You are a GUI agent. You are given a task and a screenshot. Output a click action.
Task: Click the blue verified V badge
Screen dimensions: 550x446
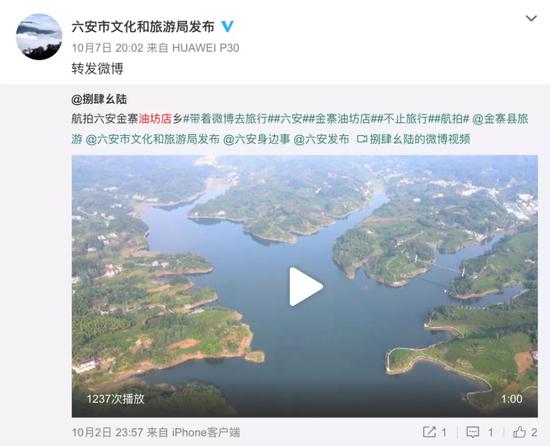(x=227, y=27)
